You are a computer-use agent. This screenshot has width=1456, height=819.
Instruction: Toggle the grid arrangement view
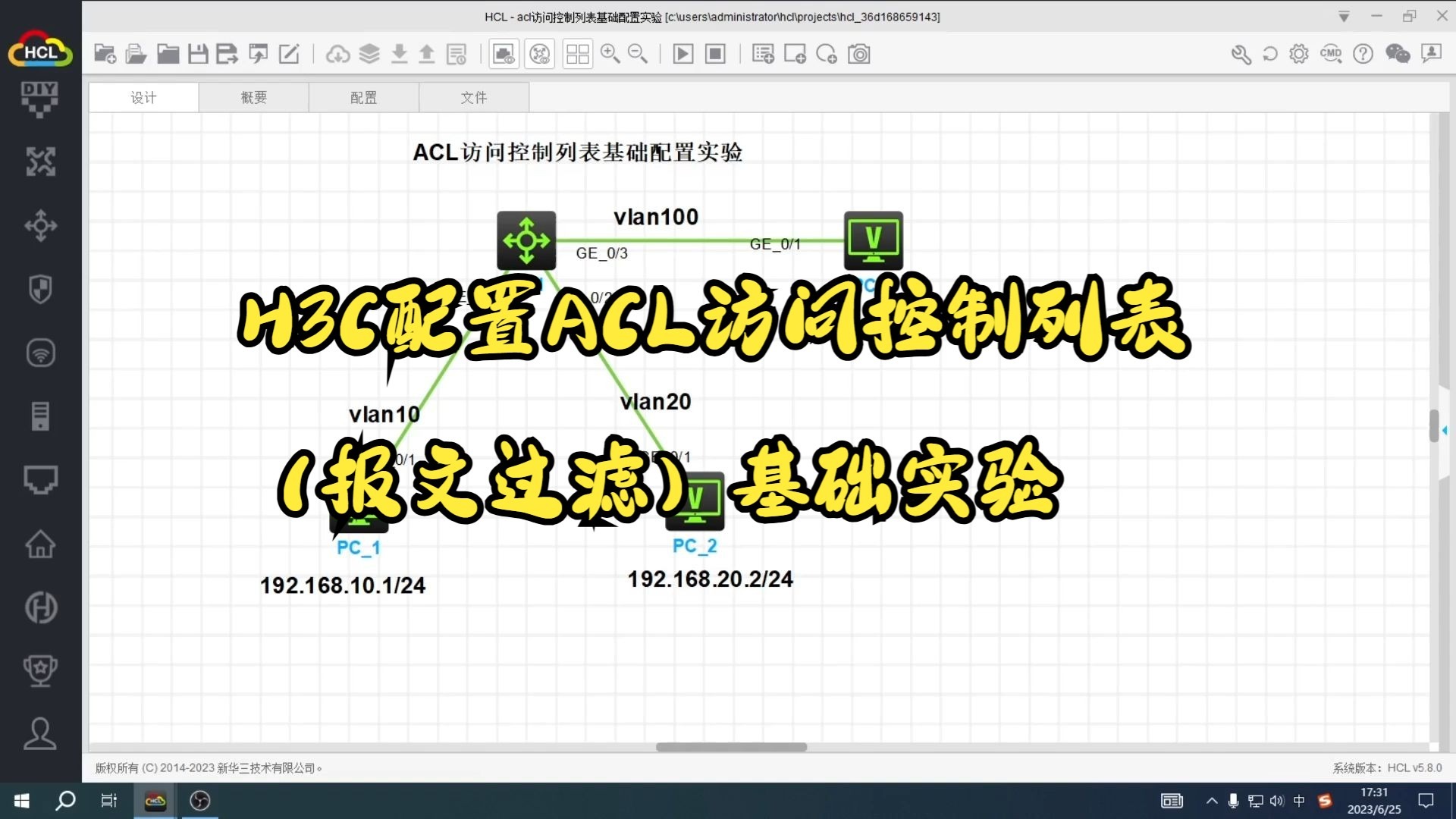tap(578, 53)
